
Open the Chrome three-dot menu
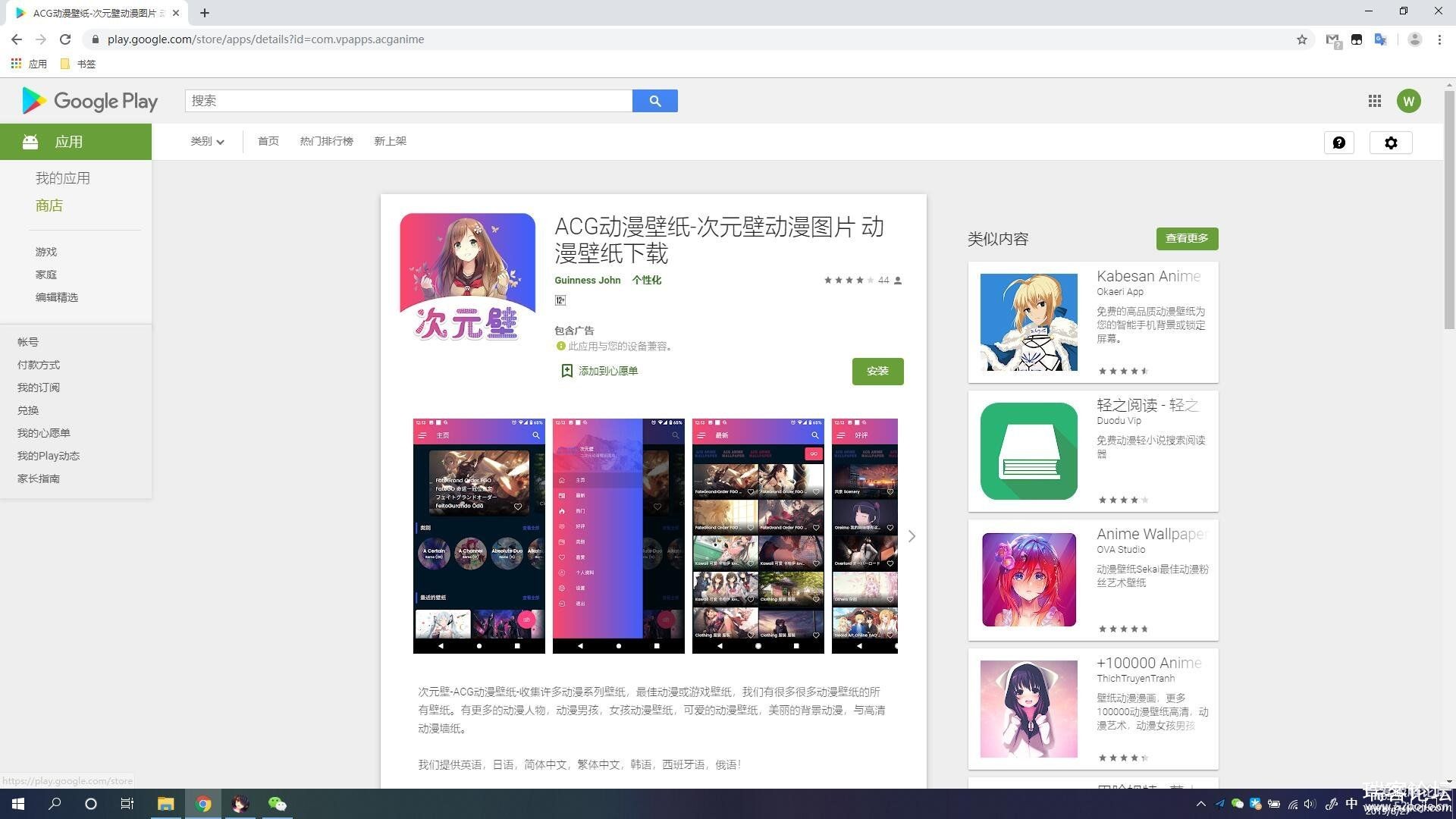[x=1439, y=39]
